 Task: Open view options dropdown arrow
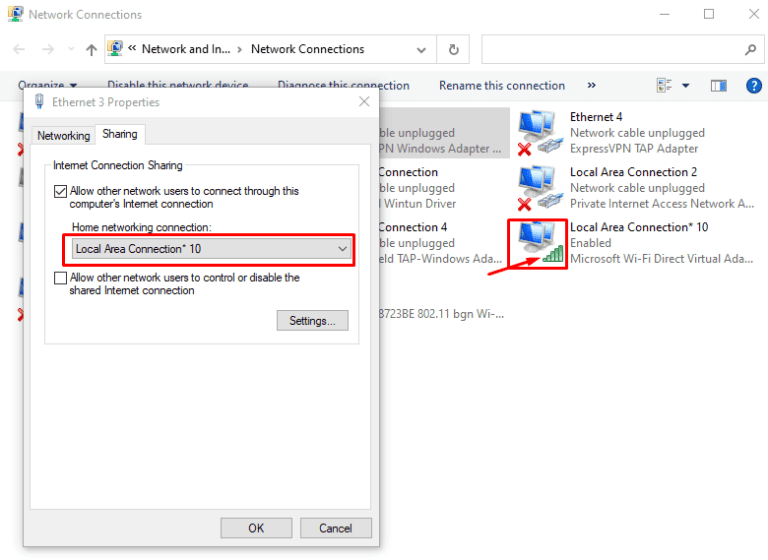(686, 86)
